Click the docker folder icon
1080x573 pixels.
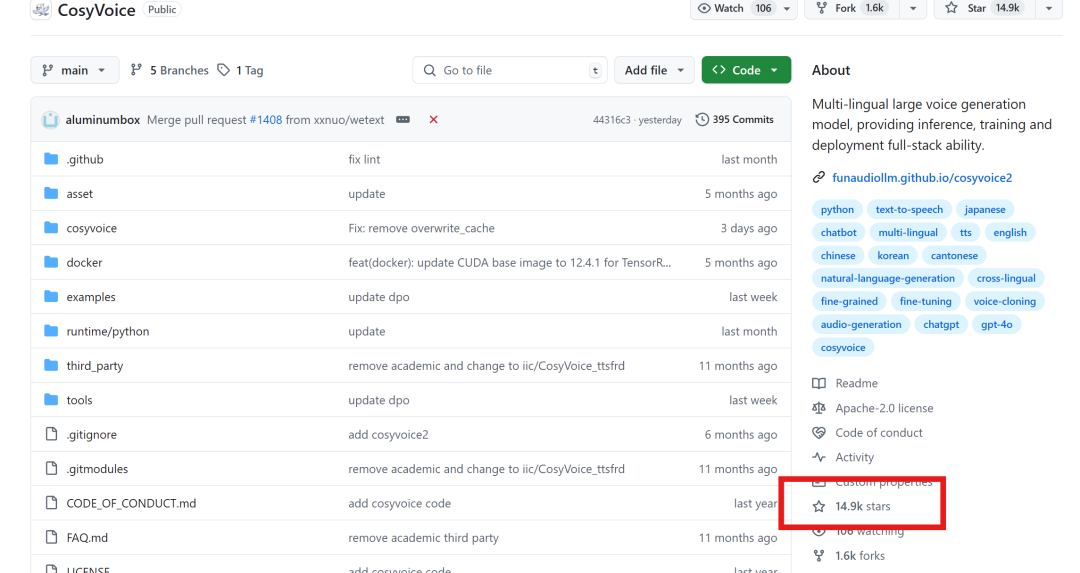click(x=51, y=262)
